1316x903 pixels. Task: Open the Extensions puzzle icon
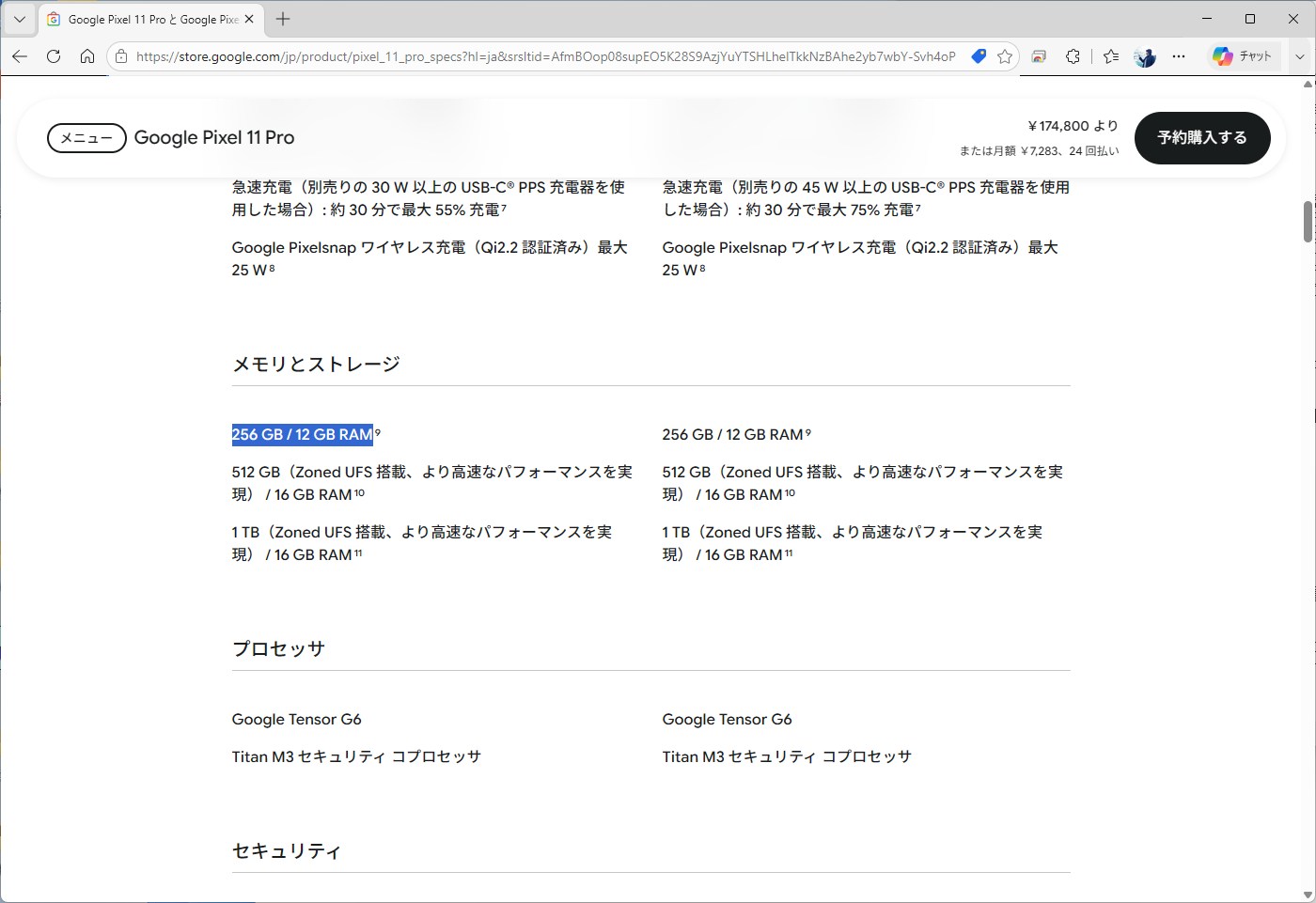click(1073, 56)
